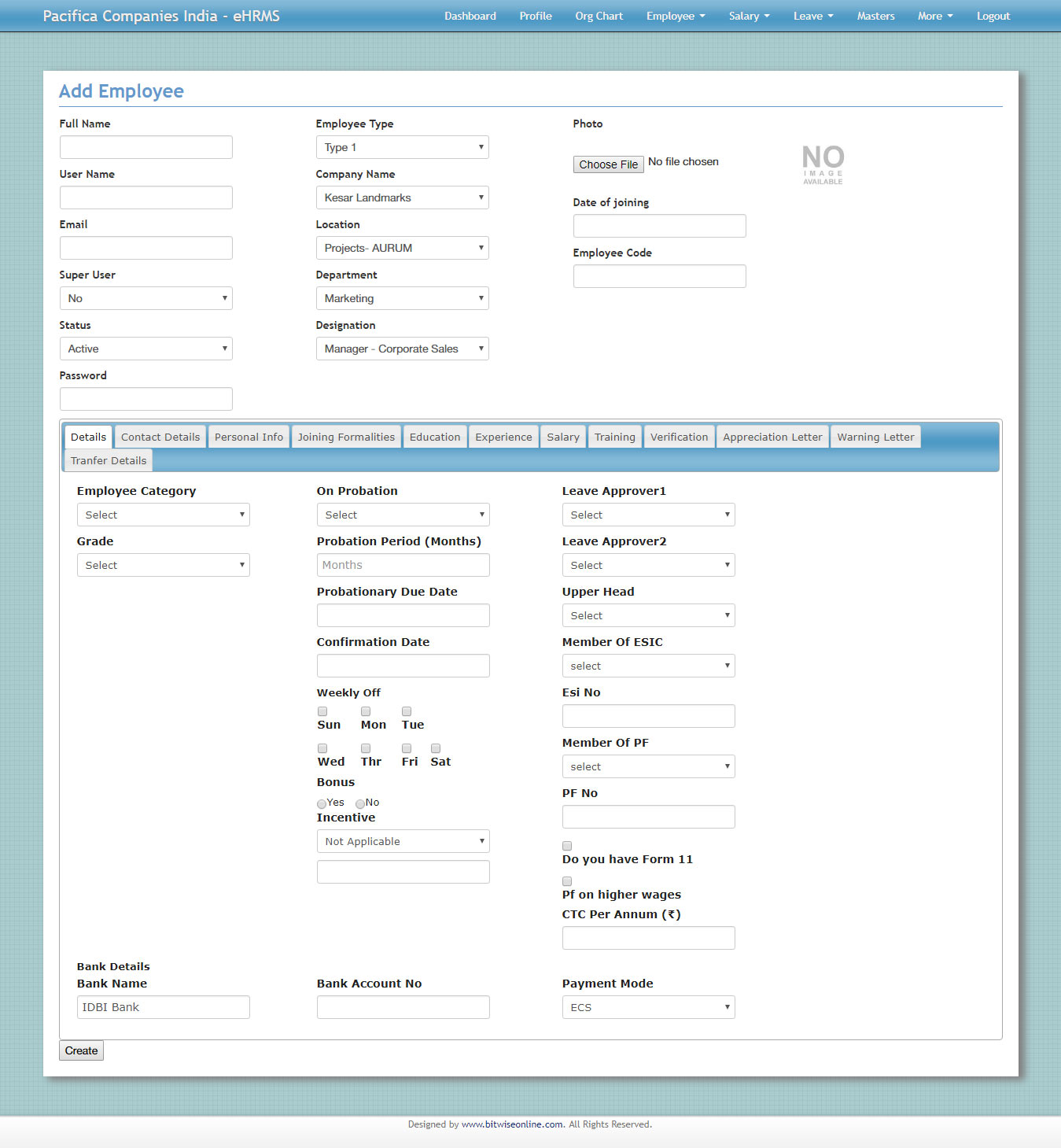
Task: Expand the More menu in navbar
Action: click(934, 16)
